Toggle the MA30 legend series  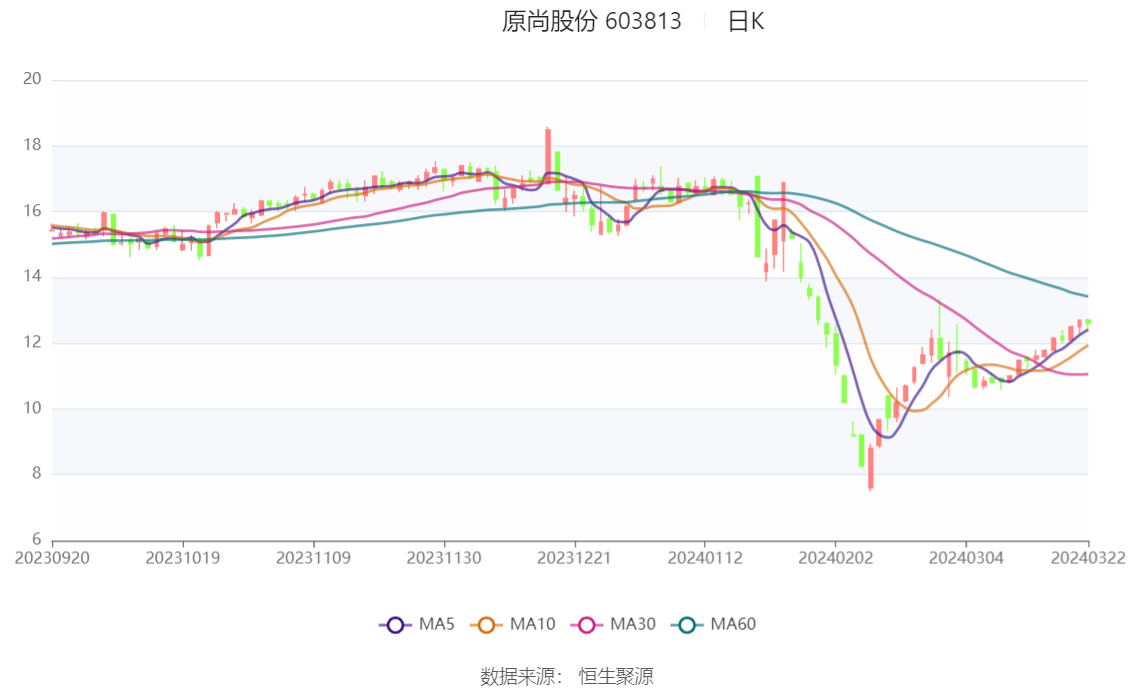[613, 625]
